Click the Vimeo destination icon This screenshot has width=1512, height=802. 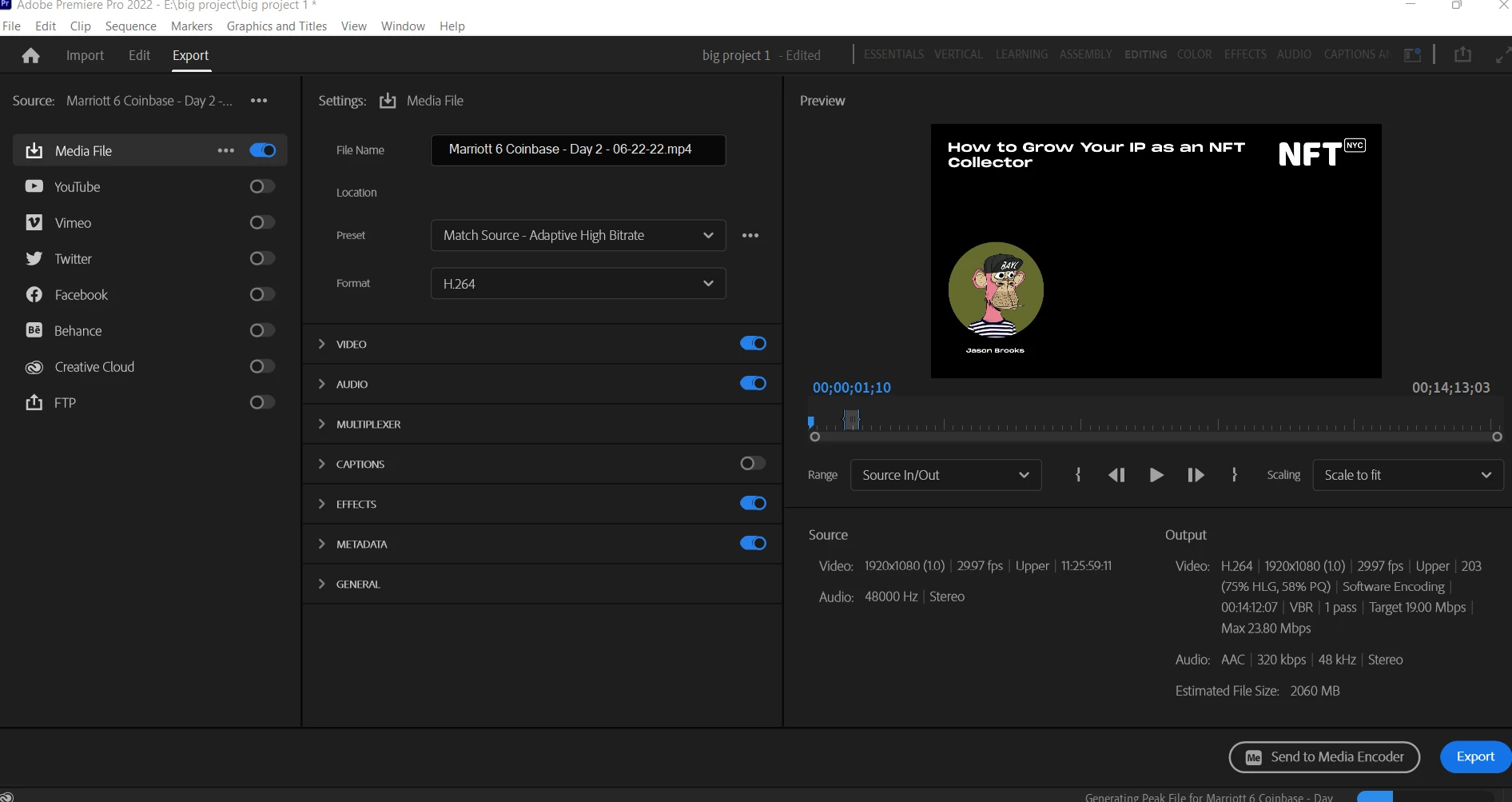34,222
